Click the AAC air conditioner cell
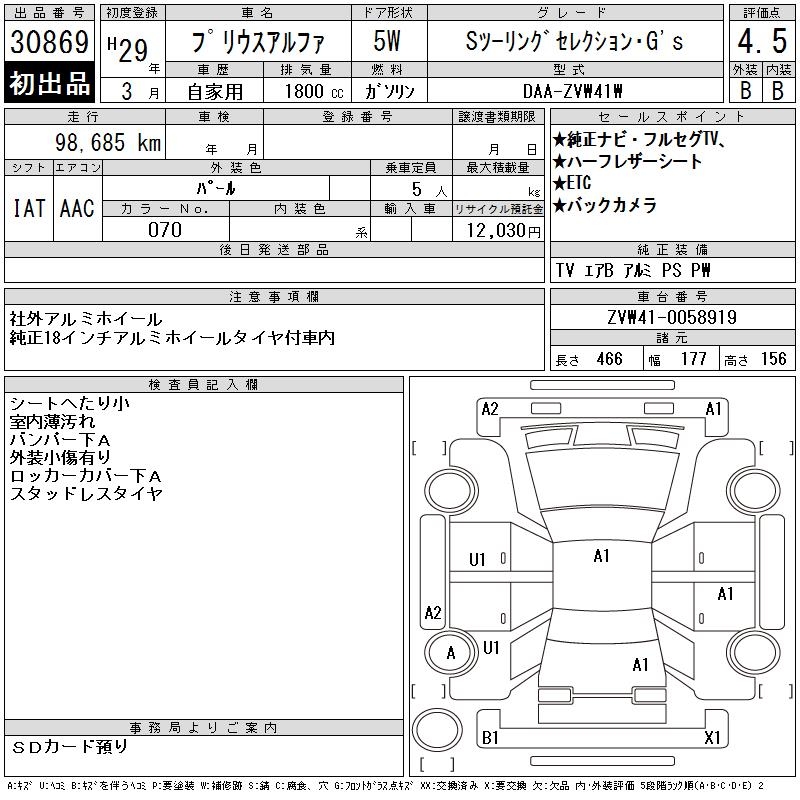Image resolution: width=800 pixels, height=800 pixels. [x=77, y=208]
